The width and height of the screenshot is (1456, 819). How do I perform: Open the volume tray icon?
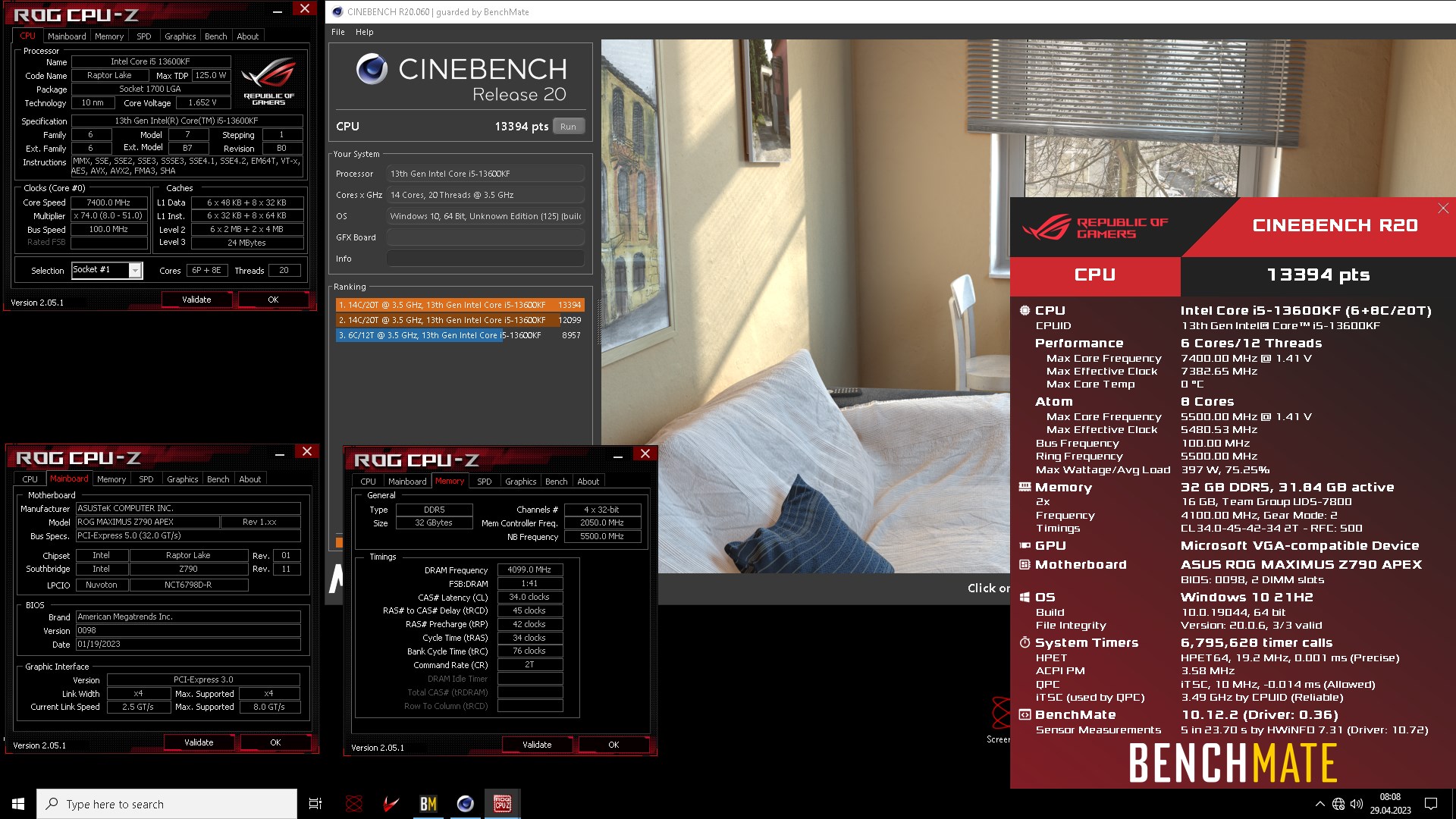click(x=1357, y=804)
